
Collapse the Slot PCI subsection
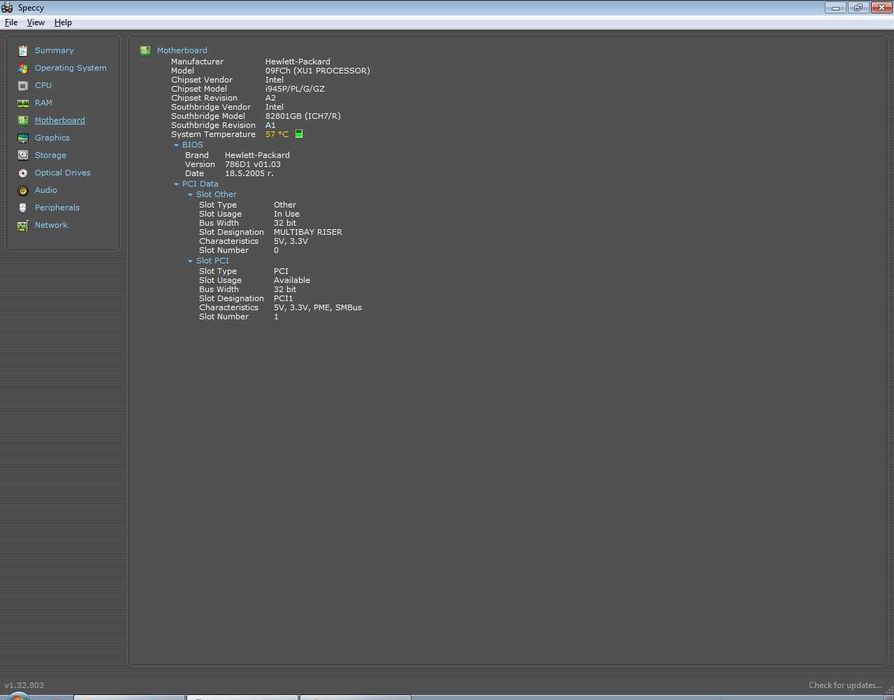click(x=191, y=261)
